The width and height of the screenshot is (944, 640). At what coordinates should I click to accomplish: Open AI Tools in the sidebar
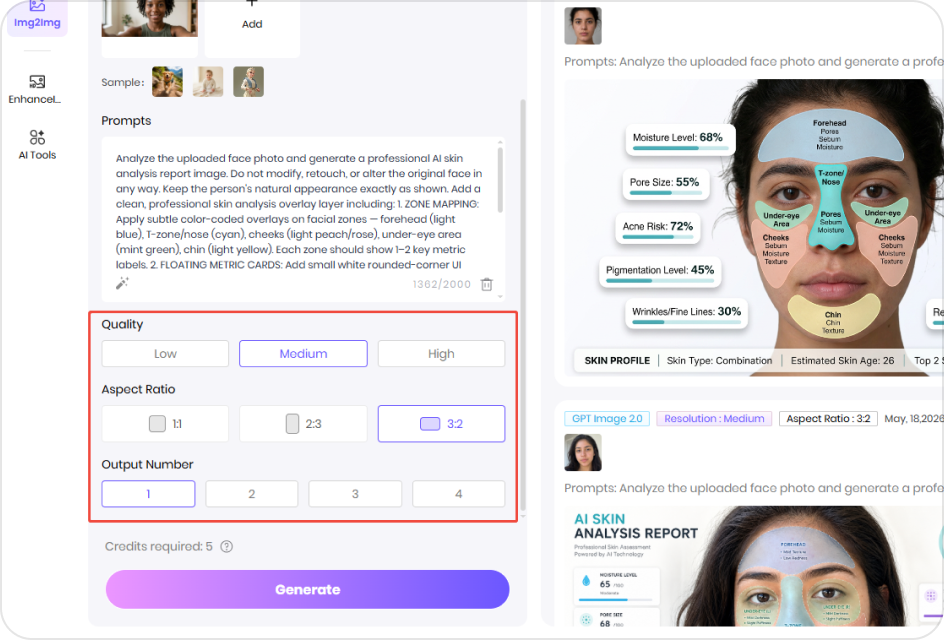37,144
